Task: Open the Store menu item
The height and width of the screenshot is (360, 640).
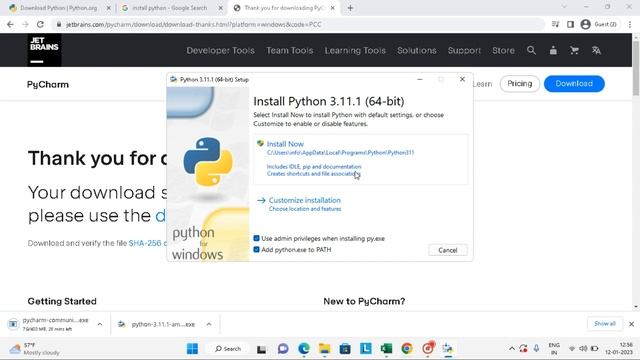Action: pos(503,50)
